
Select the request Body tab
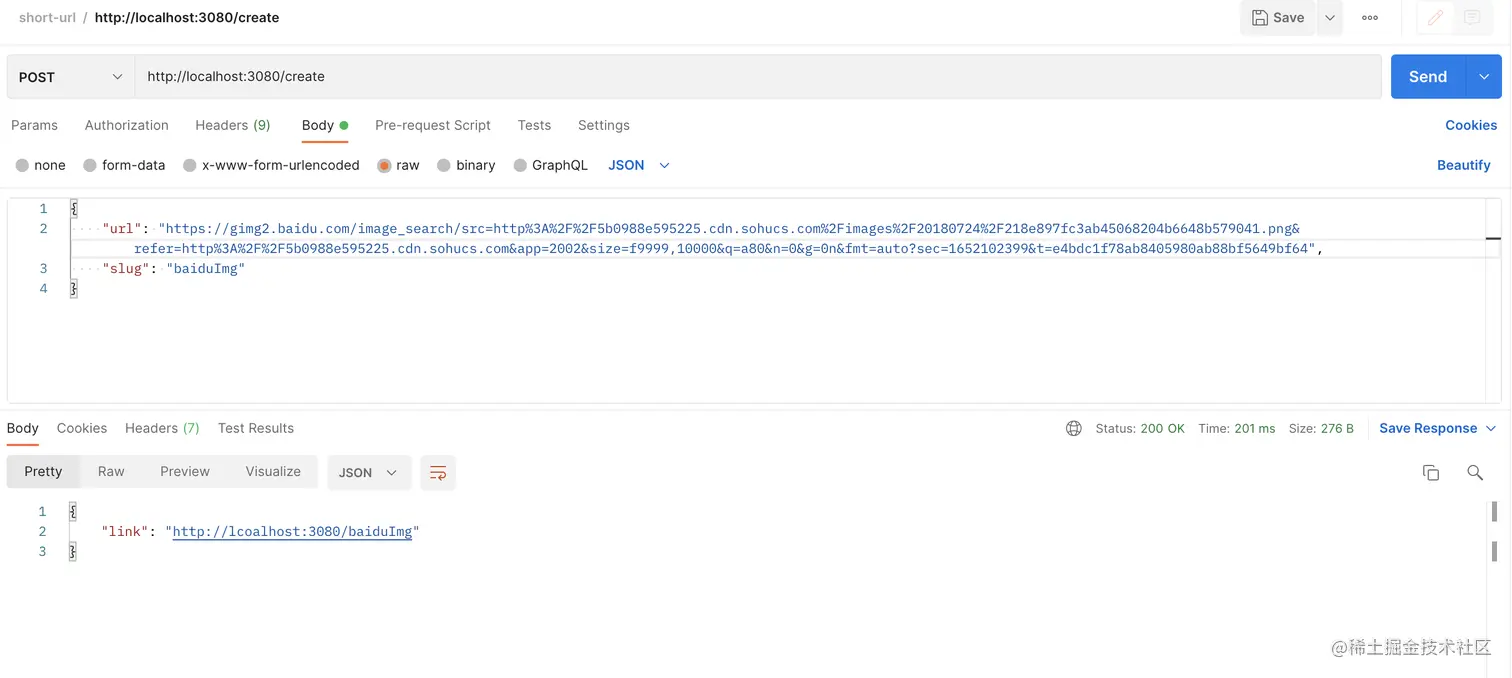(x=325, y=125)
